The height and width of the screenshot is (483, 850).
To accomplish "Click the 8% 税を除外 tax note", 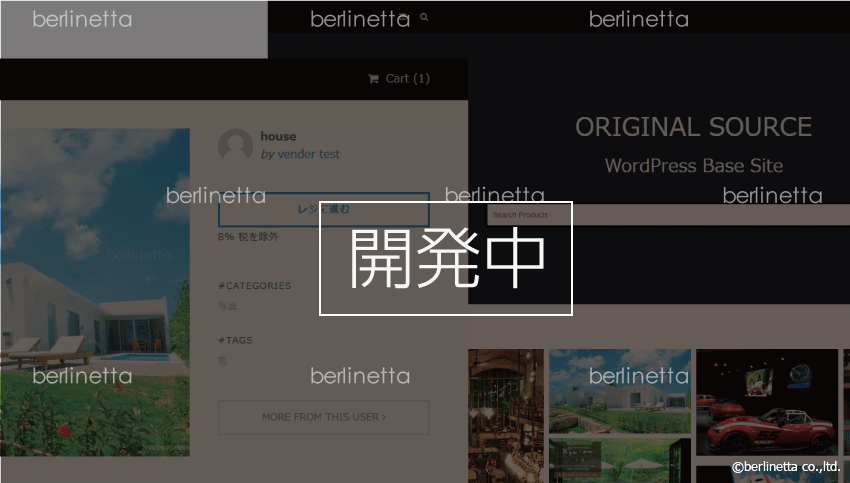I will click(x=248, y=236).
